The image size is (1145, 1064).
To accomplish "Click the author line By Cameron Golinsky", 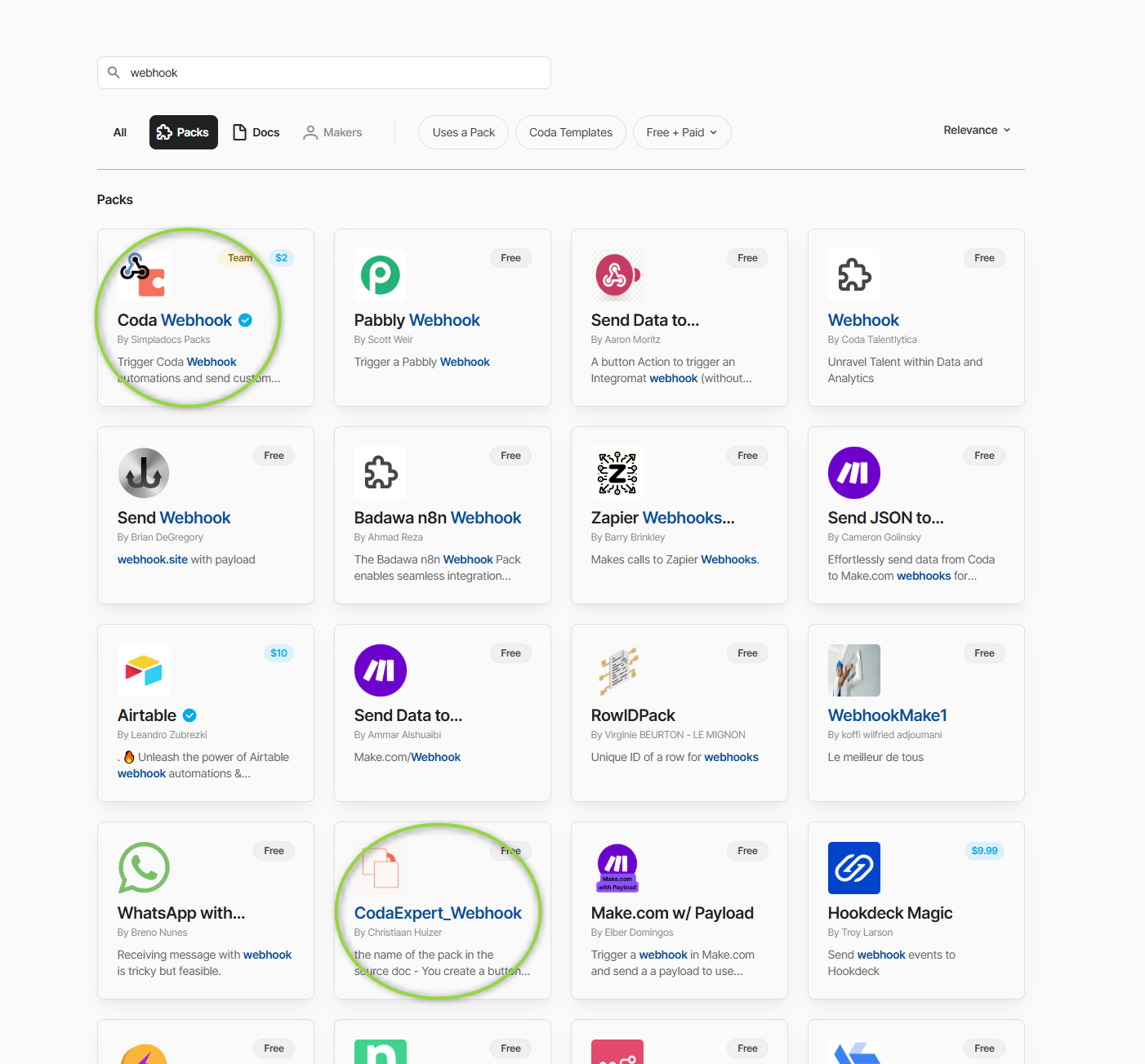I will [875, 537].
